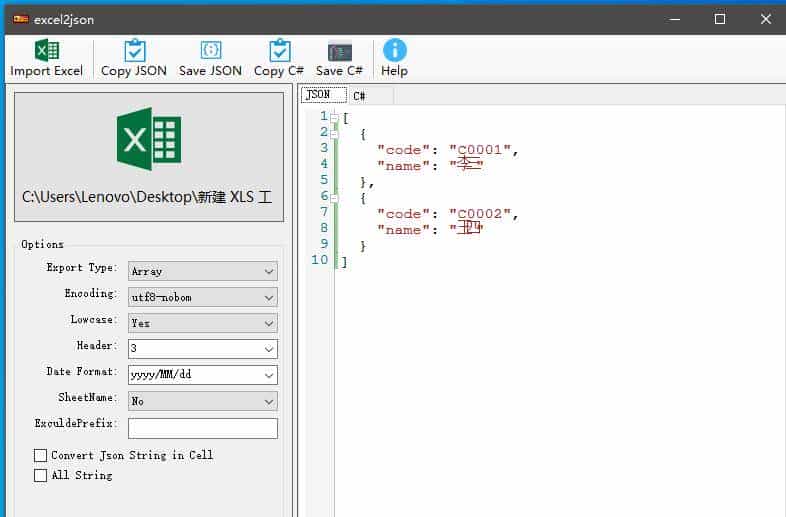Image resolution: width=786 pixels, height=517 pixels.
Task: Maximize the excel2json window
Action: (x=720, y=19)
